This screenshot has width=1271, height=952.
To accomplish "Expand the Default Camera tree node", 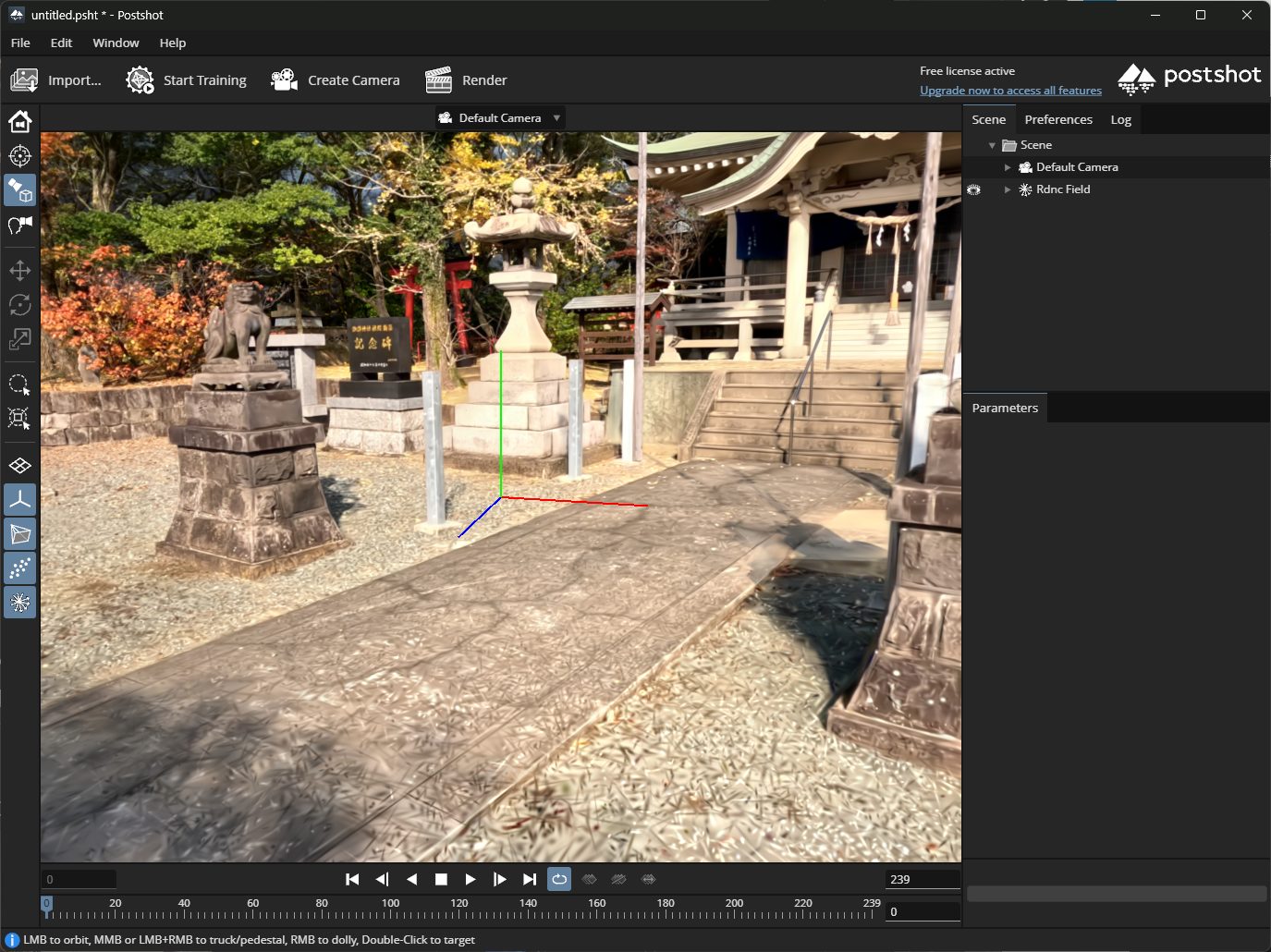I will (x=1008, y=167).
